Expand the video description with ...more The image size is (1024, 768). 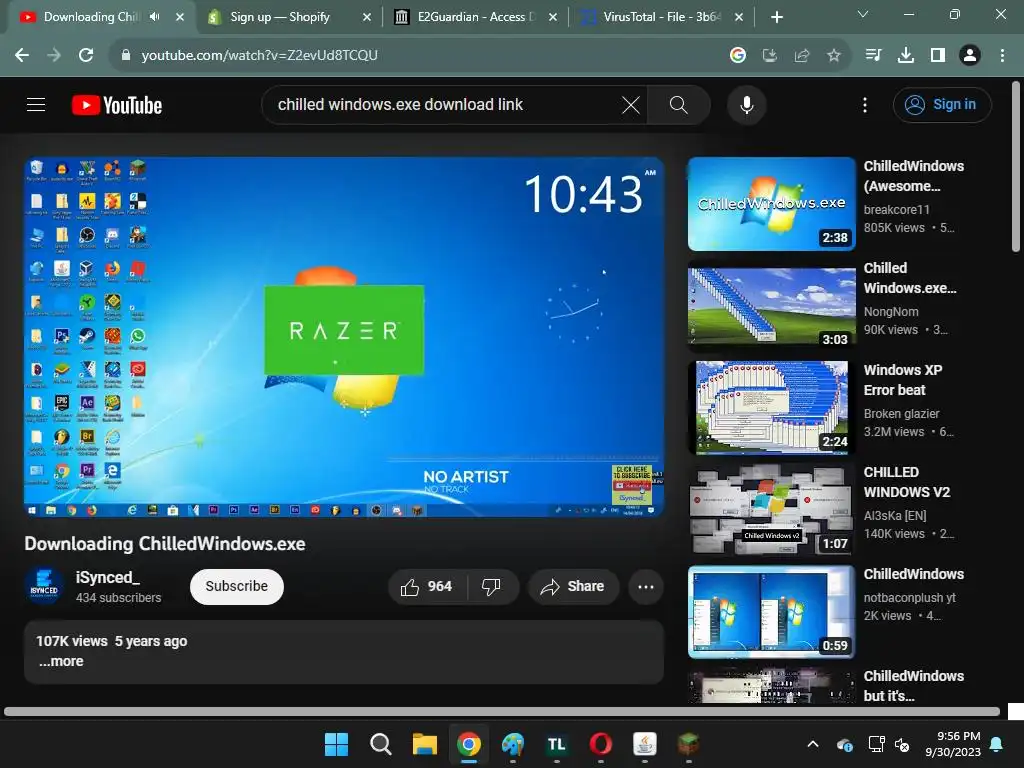tap(61, 661)
